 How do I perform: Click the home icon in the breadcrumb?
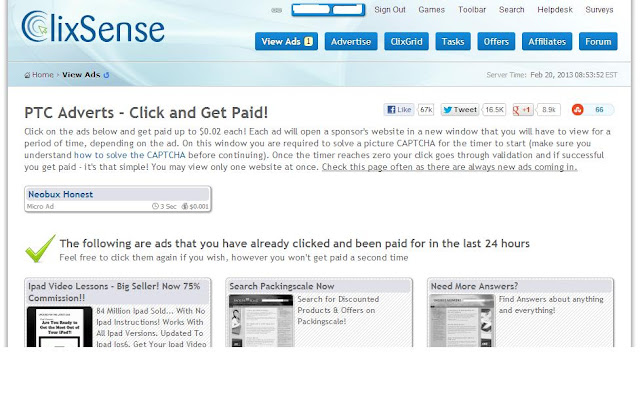click(27, 75)
